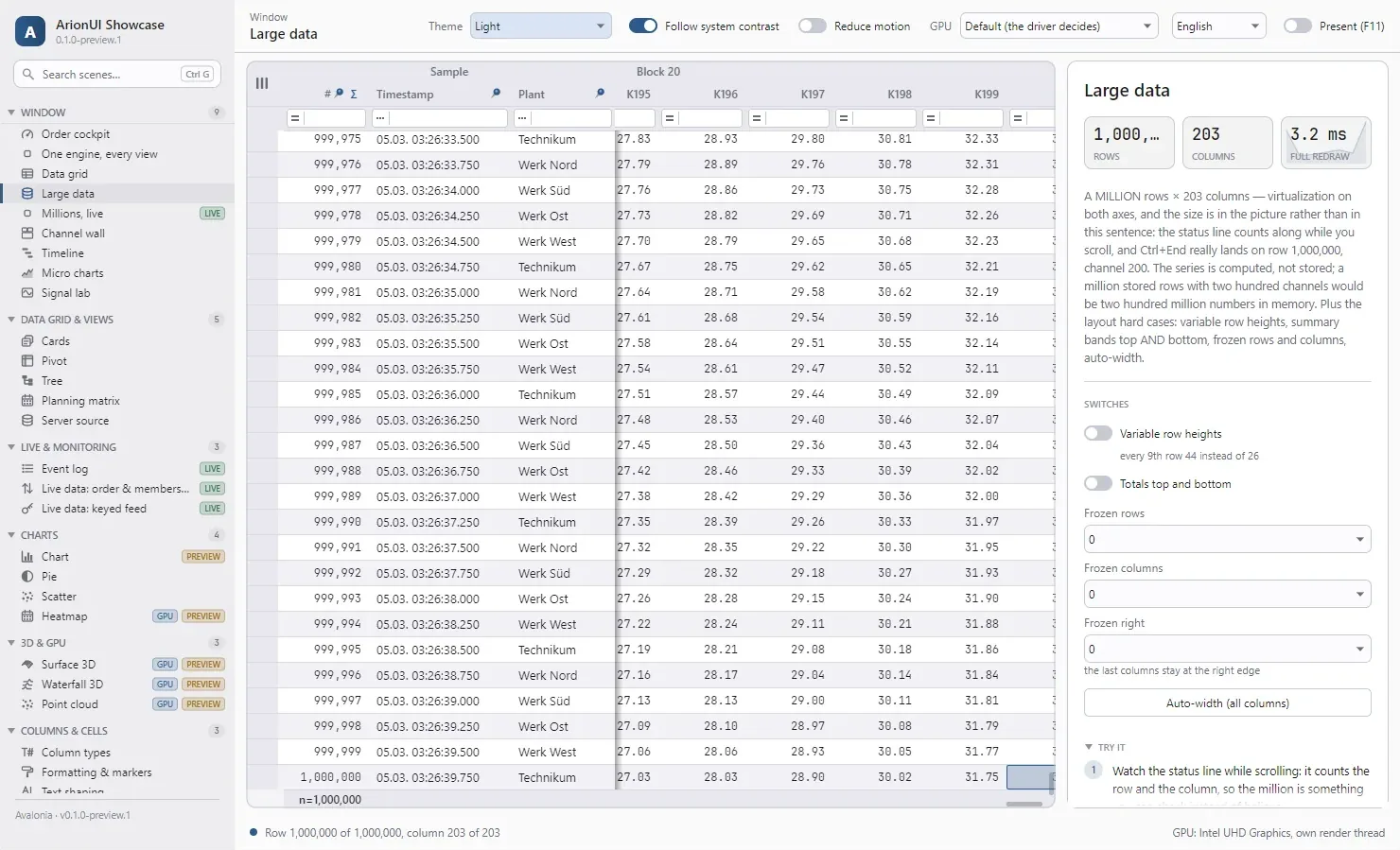Viewport: 1400px width, 850px height.
Task: Click the Channel wall layout icon
Action: 27,234
